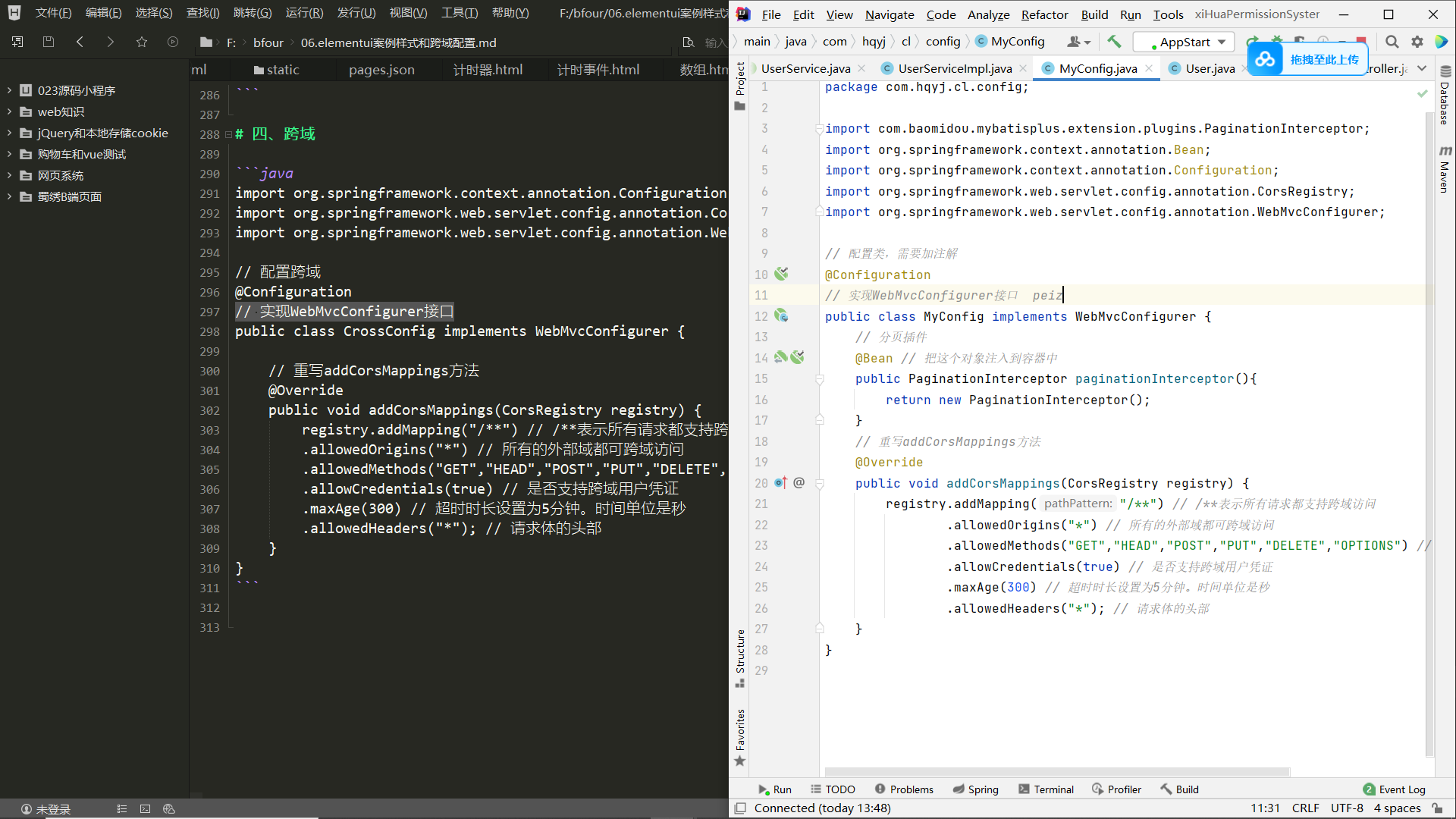Click the Build project hammer icon

click(x=1114, y=42)
